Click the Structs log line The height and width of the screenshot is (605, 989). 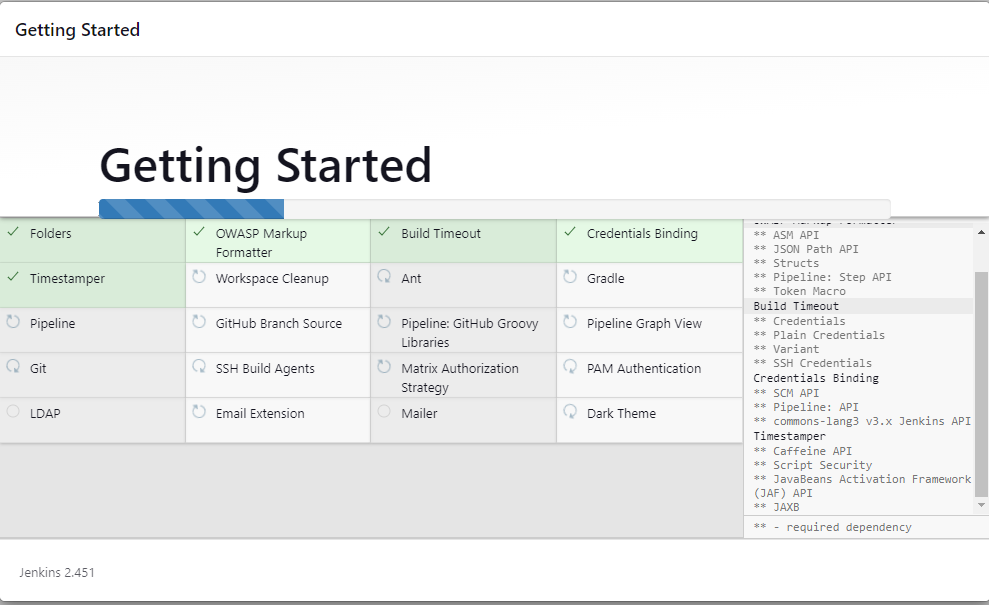[x=786, y=263]
